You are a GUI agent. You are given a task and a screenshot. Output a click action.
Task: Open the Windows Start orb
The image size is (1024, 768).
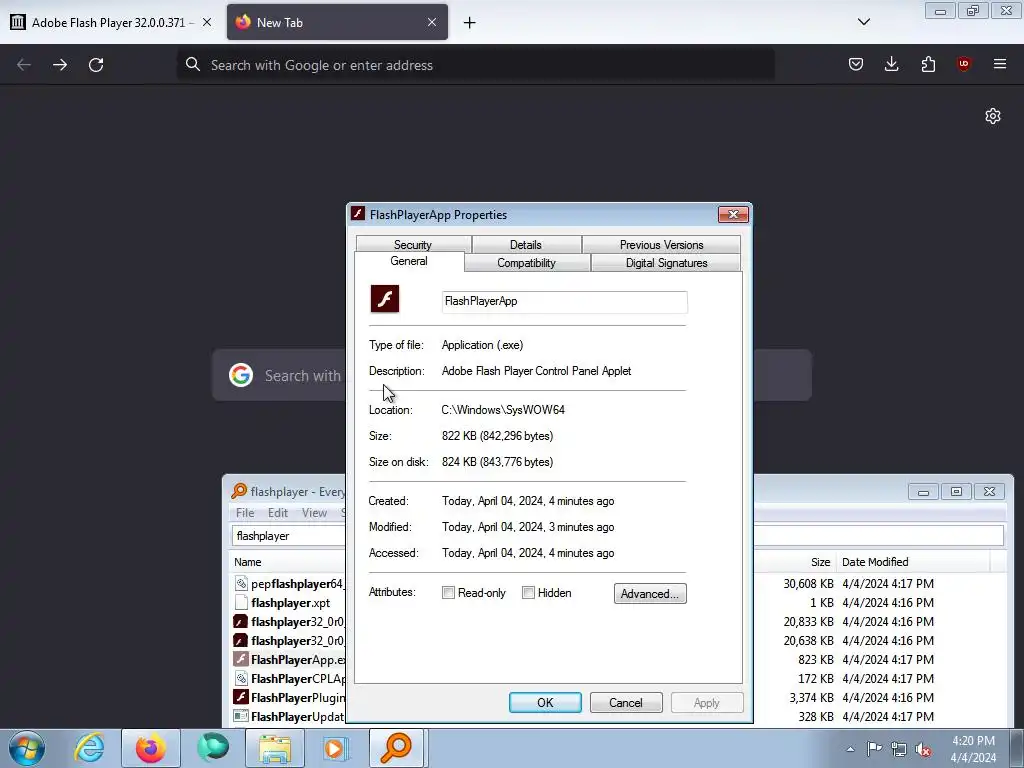27,748
